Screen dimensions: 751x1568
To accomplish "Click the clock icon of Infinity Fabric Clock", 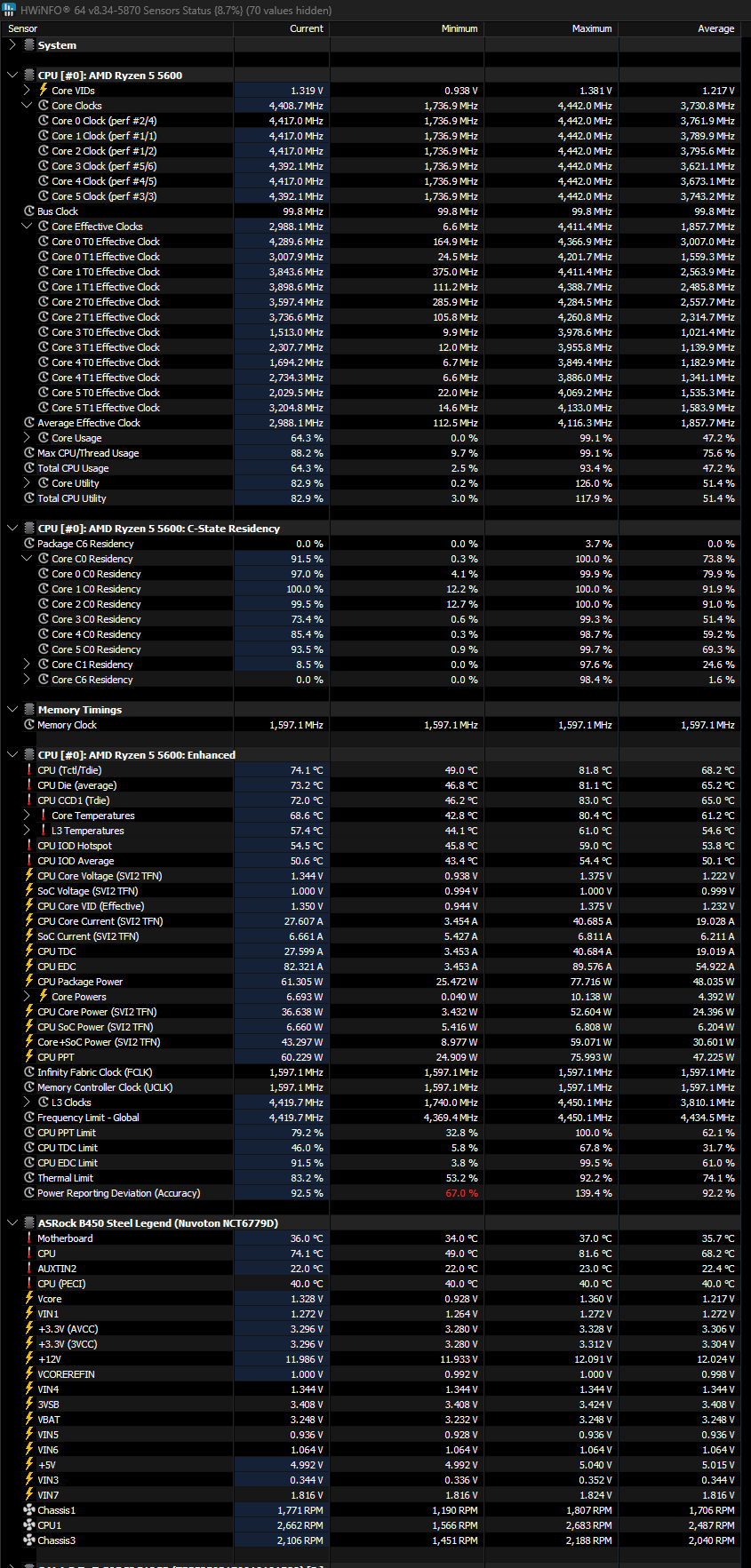I will 29,1071.
